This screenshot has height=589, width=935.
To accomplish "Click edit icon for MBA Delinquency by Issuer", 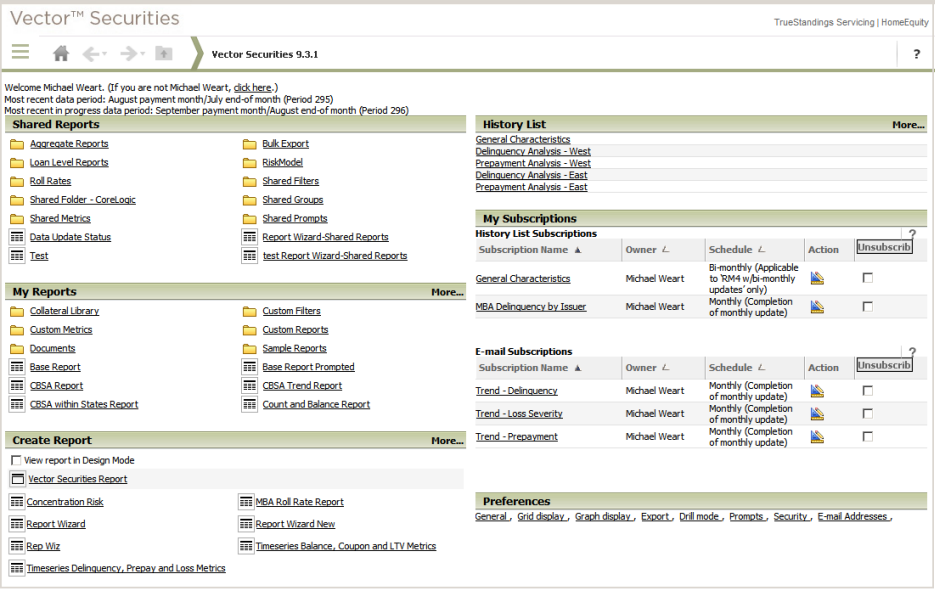I will (817, 306).
